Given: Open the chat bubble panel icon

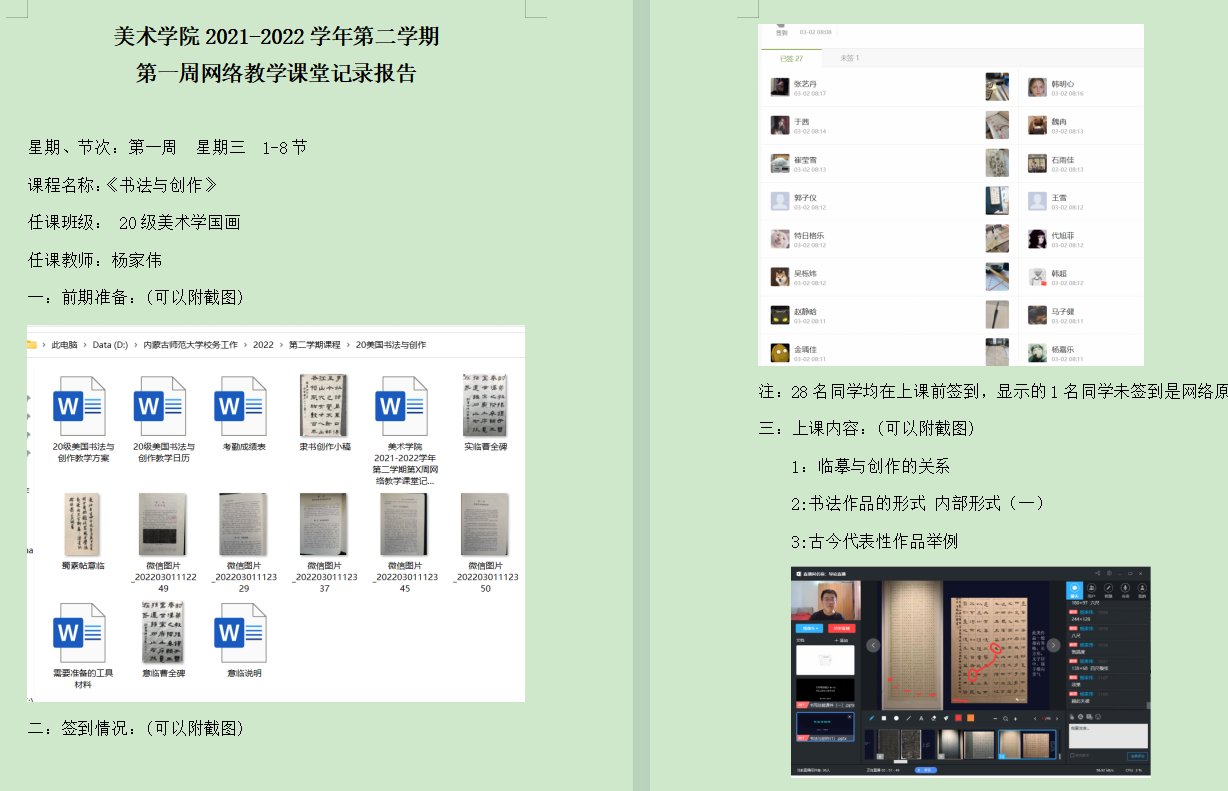Looking at the screenshot, I should pyautogui.click(x=1075, y=590).
